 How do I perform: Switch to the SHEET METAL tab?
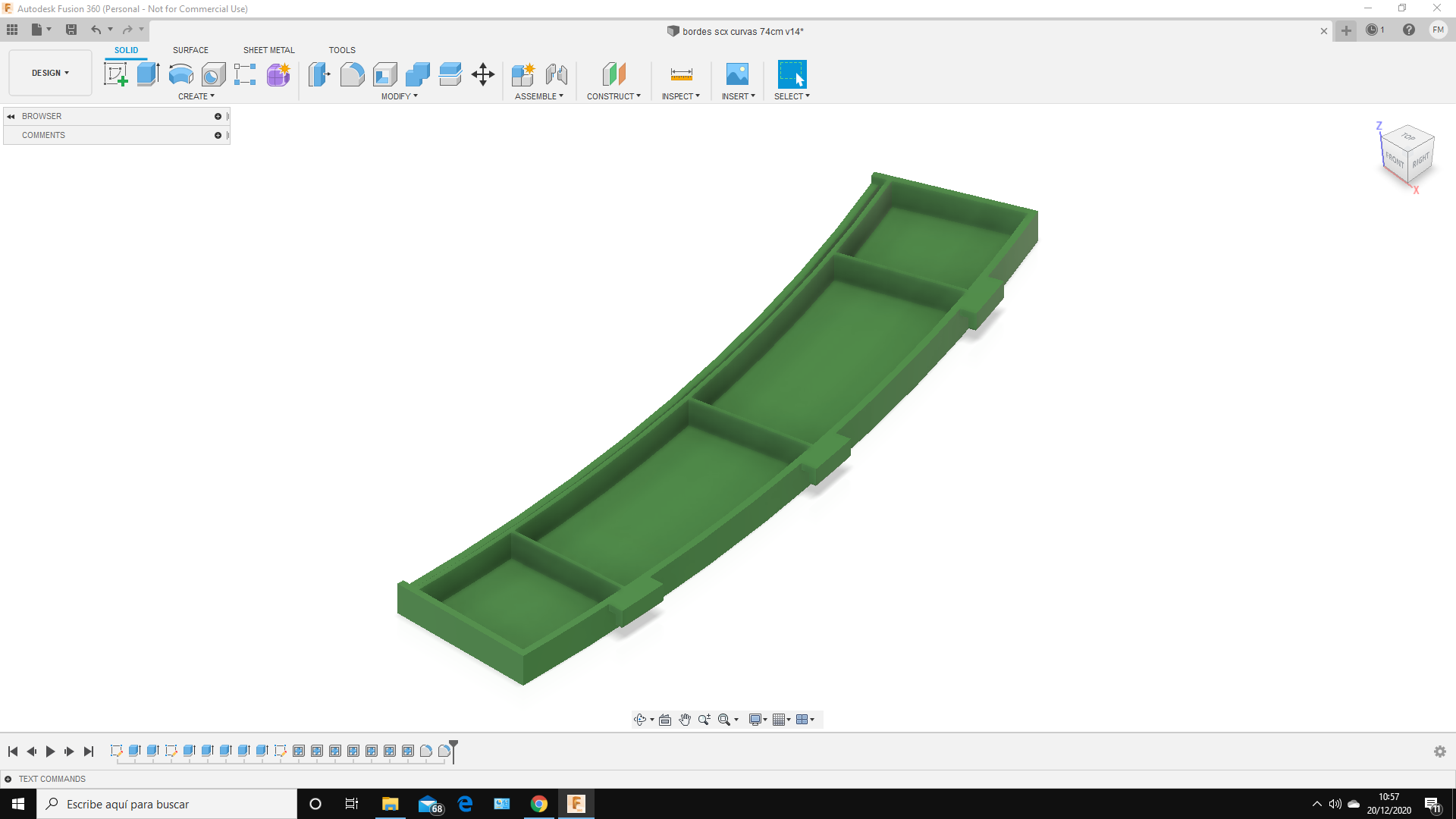(268, 50)
